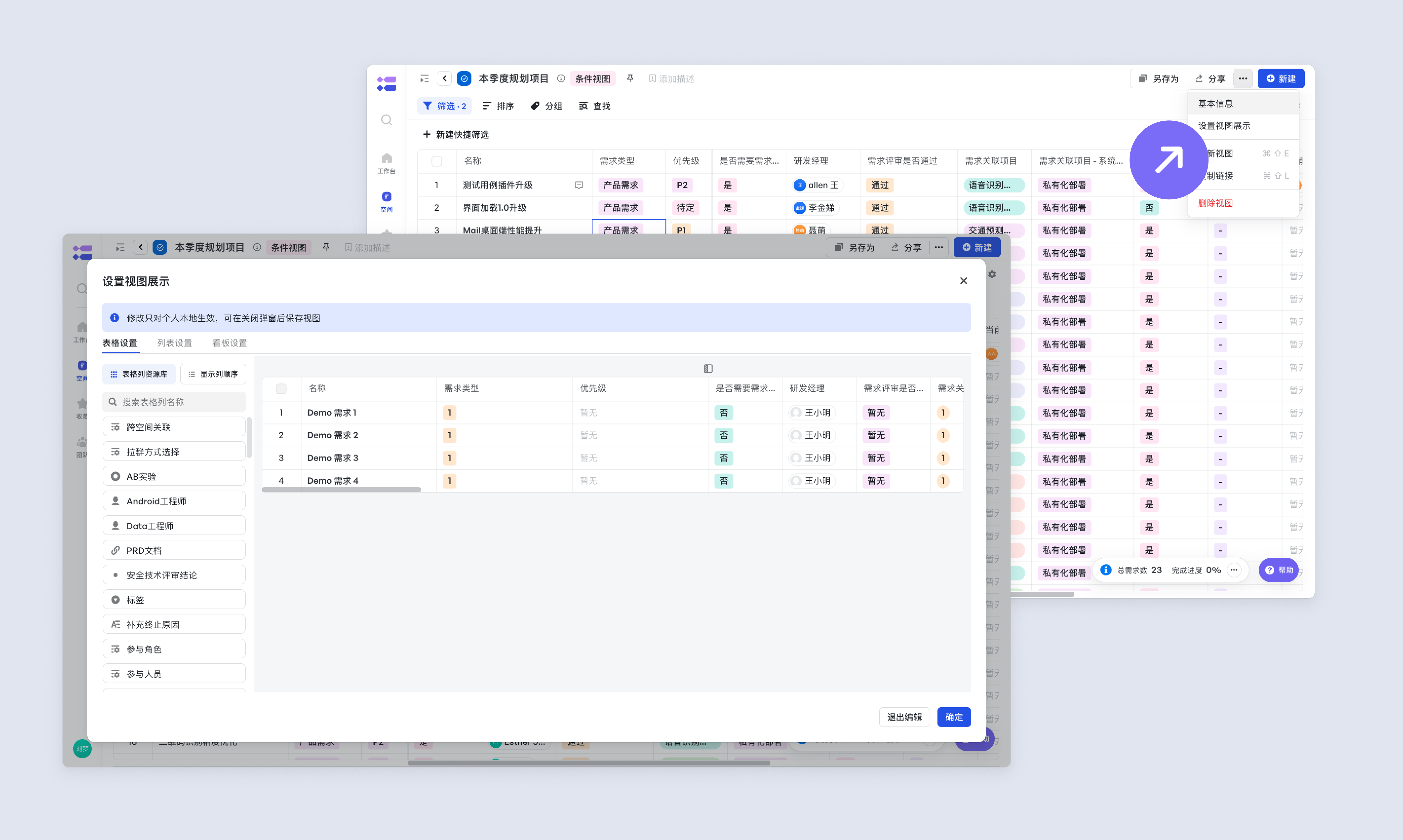
Task: Choose 基本信息 from the view menu
Action: pyautogui.click(x=1243, y=104)
